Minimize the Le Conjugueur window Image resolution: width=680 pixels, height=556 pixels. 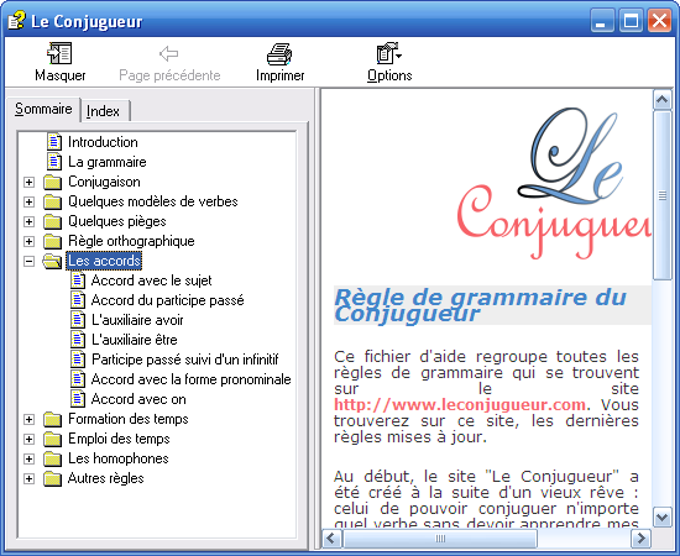click(602, 21)
